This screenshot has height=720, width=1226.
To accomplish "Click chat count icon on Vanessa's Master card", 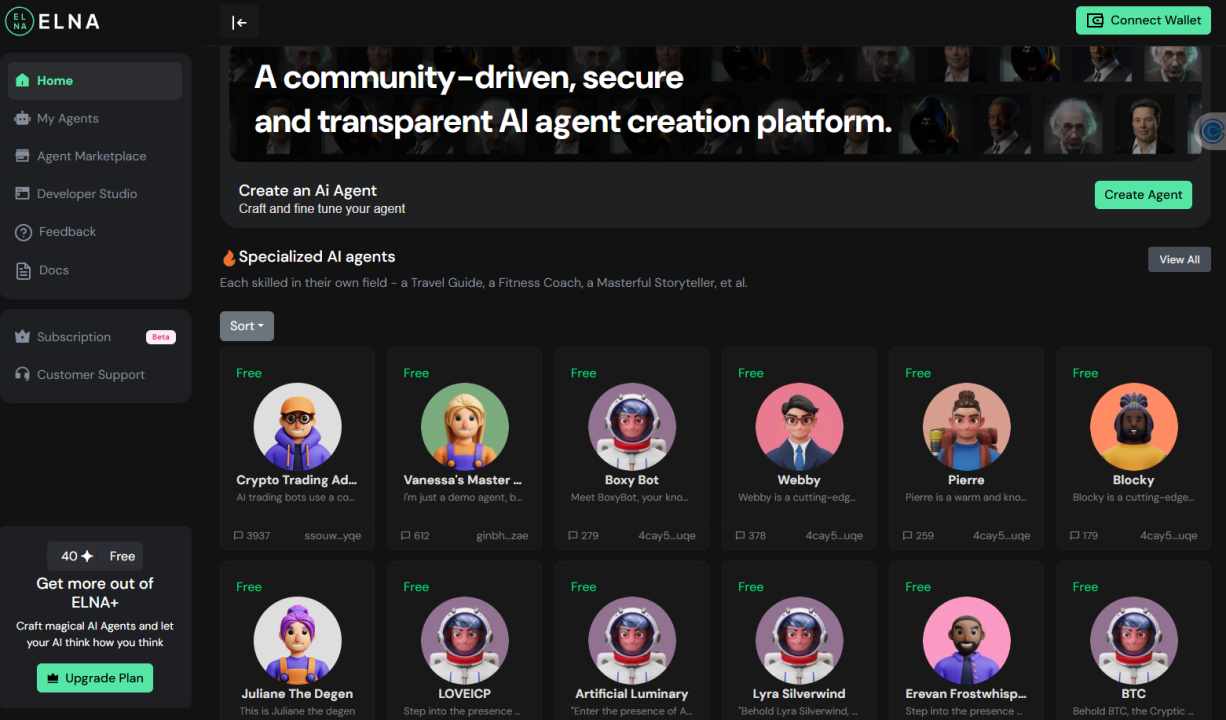I will [x=405, y=535].
